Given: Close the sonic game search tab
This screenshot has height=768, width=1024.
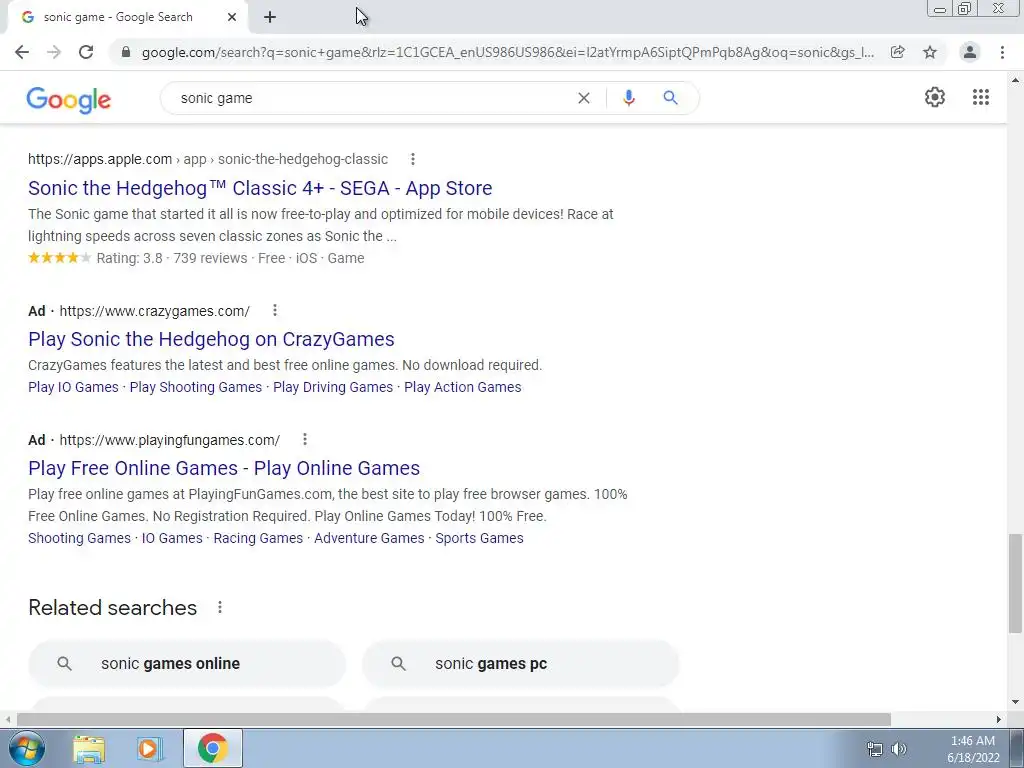Looking at the screenshot, I should 232,17.
